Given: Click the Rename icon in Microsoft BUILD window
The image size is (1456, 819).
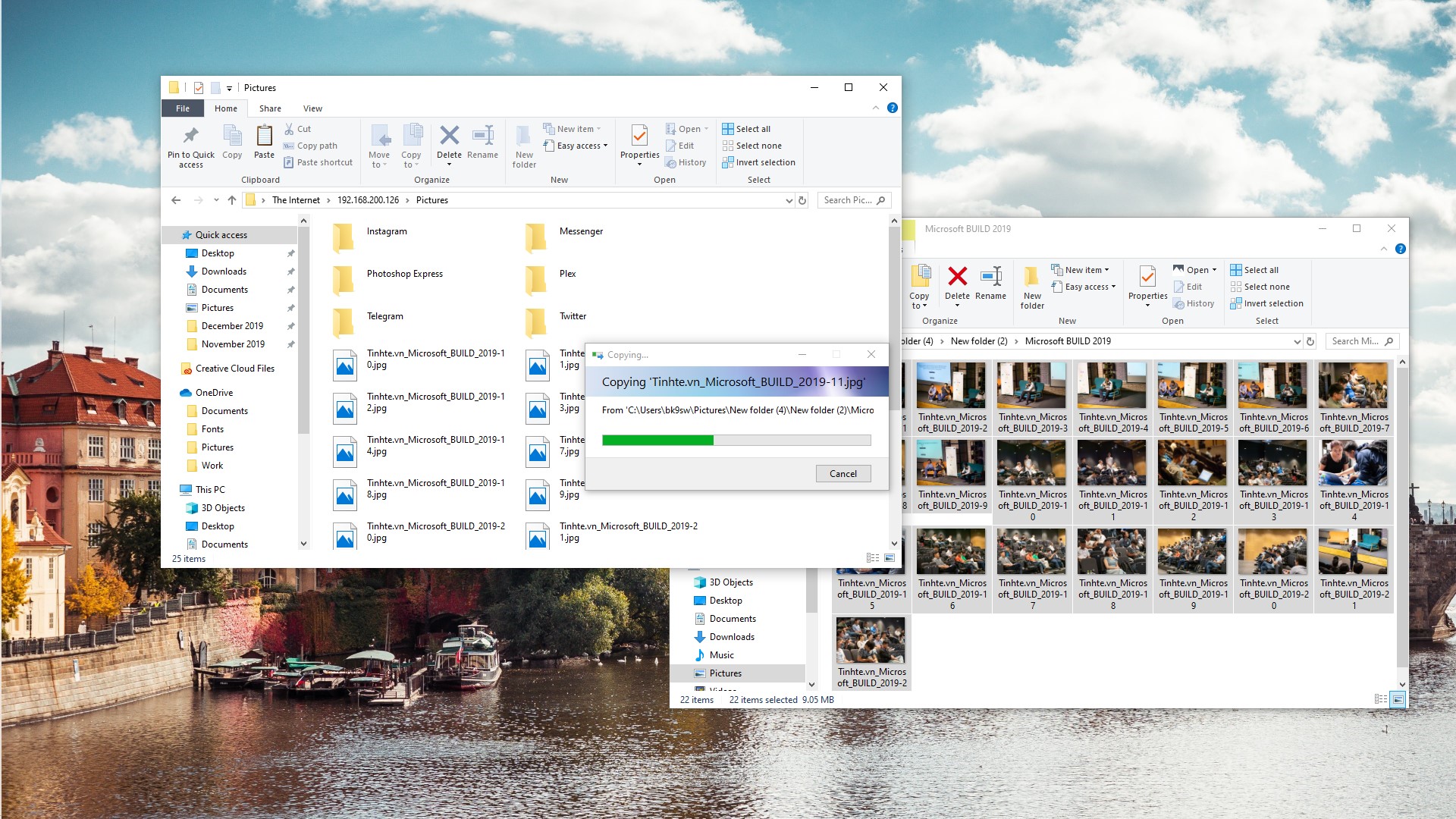Looking at the screenshot, I should tap(990, 278).
